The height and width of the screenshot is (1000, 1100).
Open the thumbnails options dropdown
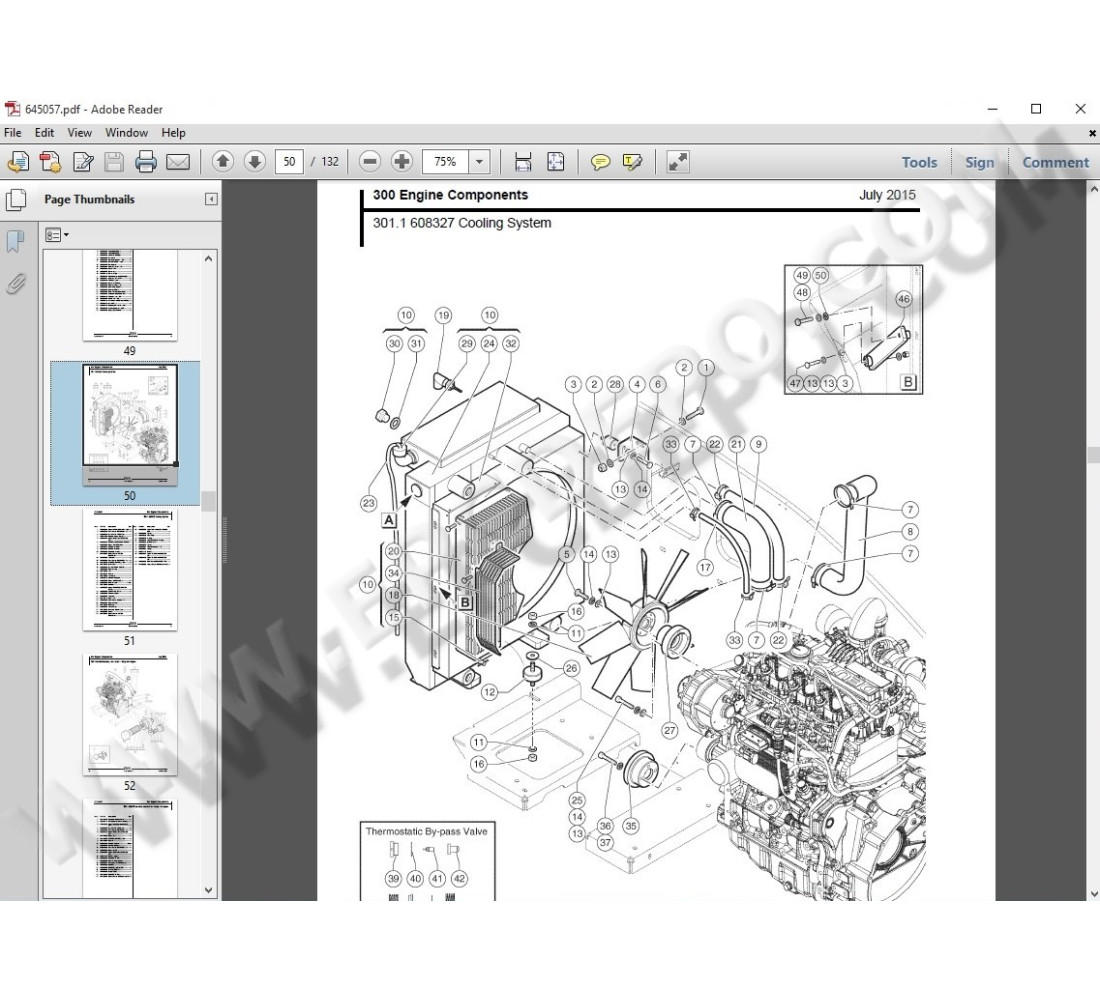point(58,234)
